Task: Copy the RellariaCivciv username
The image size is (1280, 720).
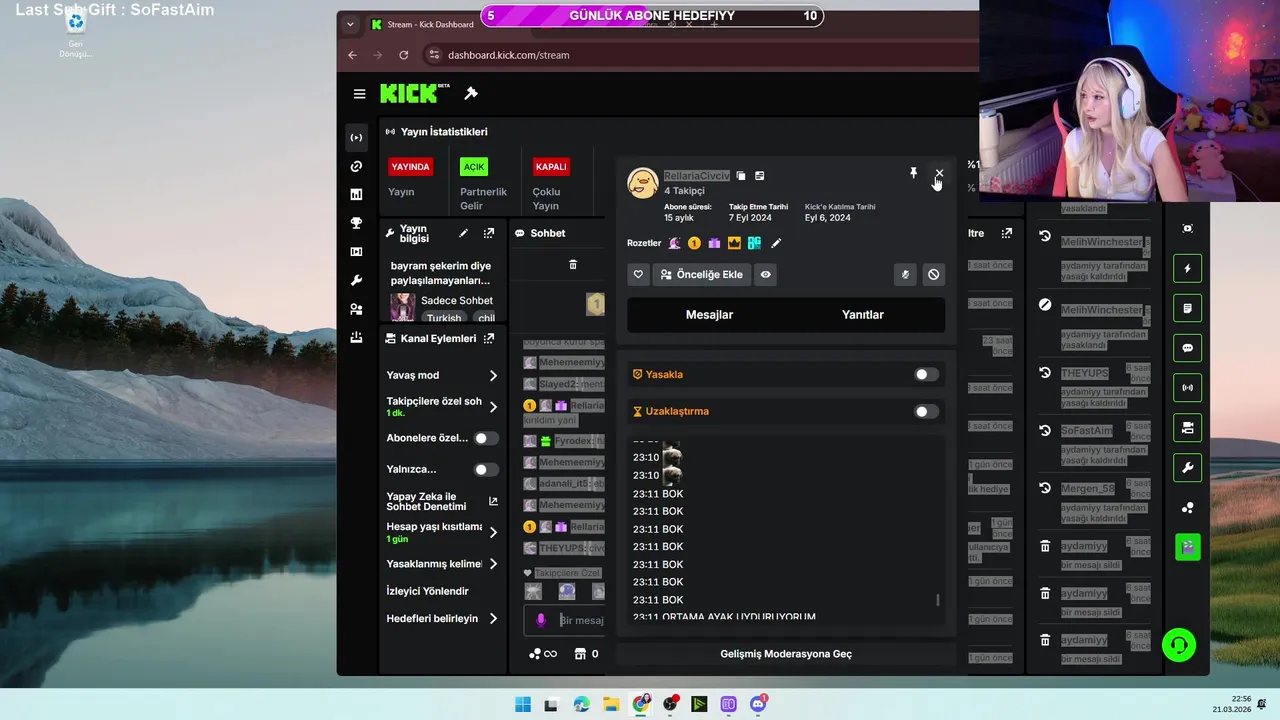Action: click(741, 176)
